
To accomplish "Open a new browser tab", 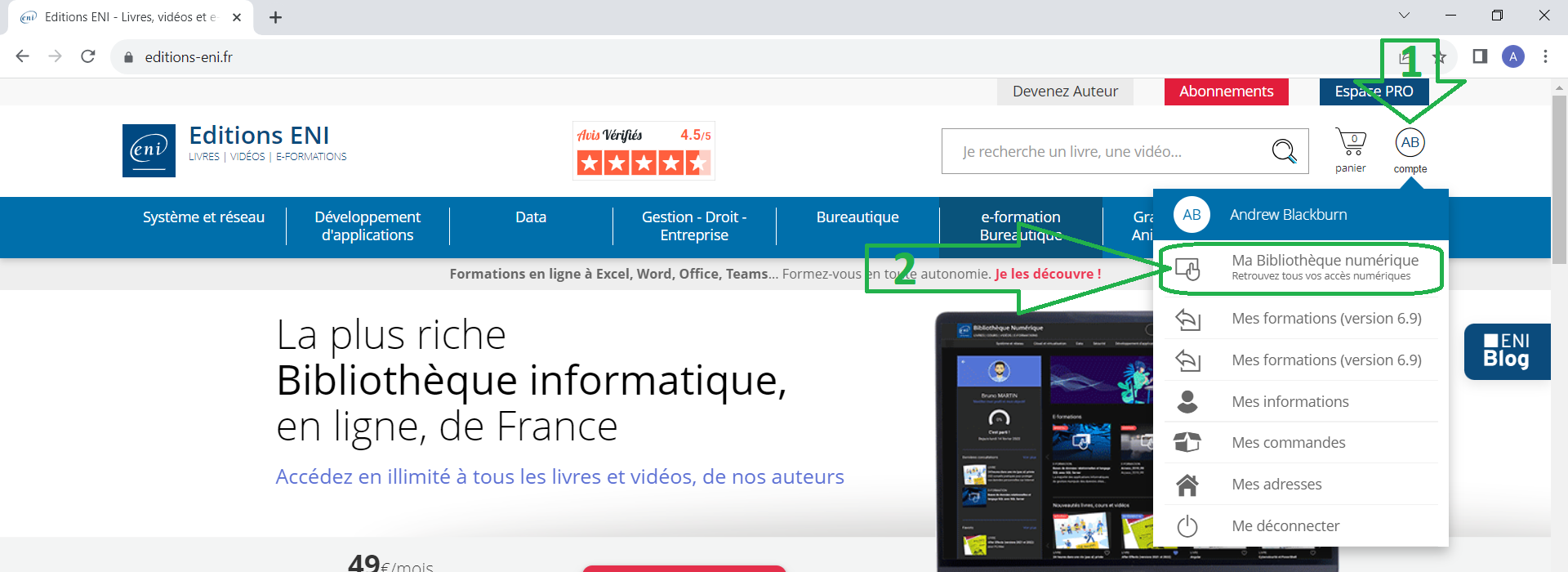I will click(276, 17).
